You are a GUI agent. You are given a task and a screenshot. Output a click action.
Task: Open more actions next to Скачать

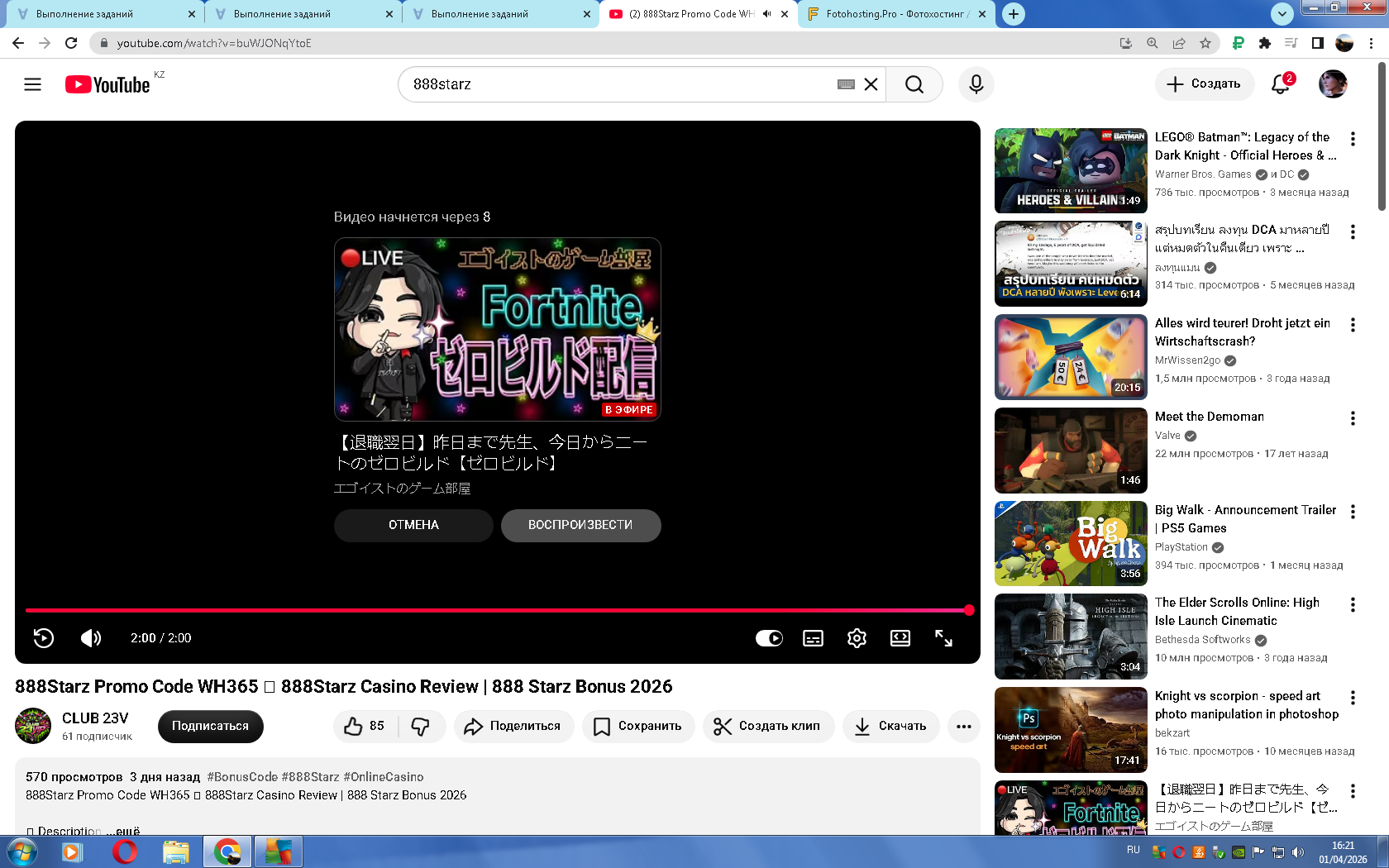tap(963, 727)
